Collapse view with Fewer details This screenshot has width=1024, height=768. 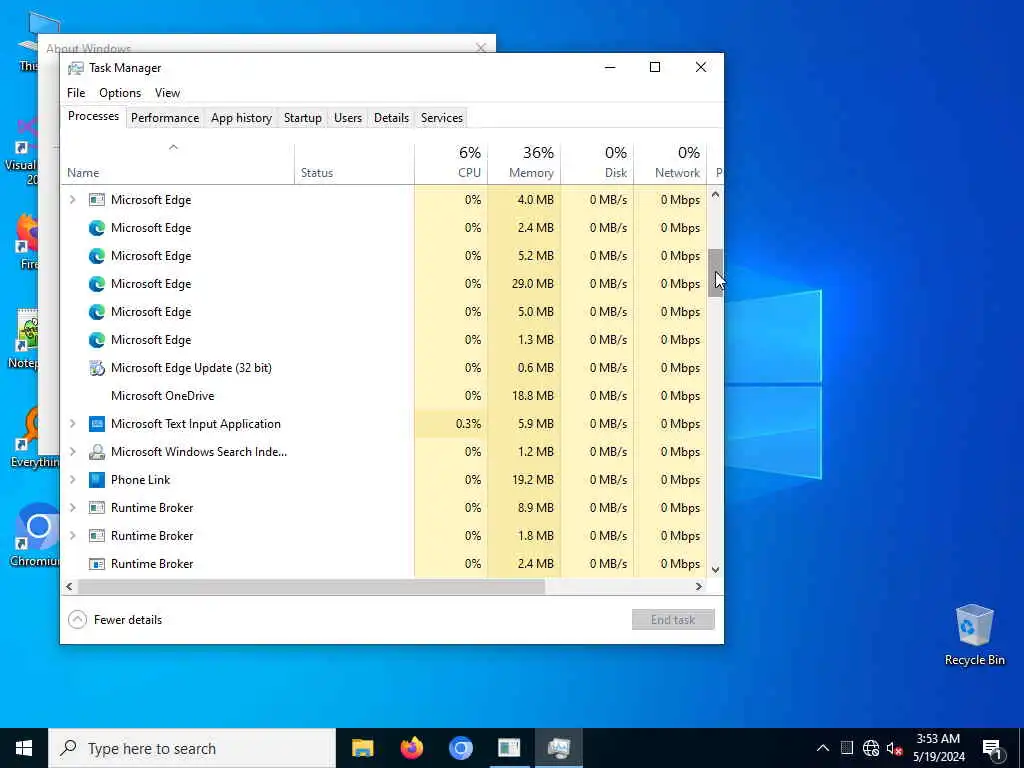coord(115,620)
